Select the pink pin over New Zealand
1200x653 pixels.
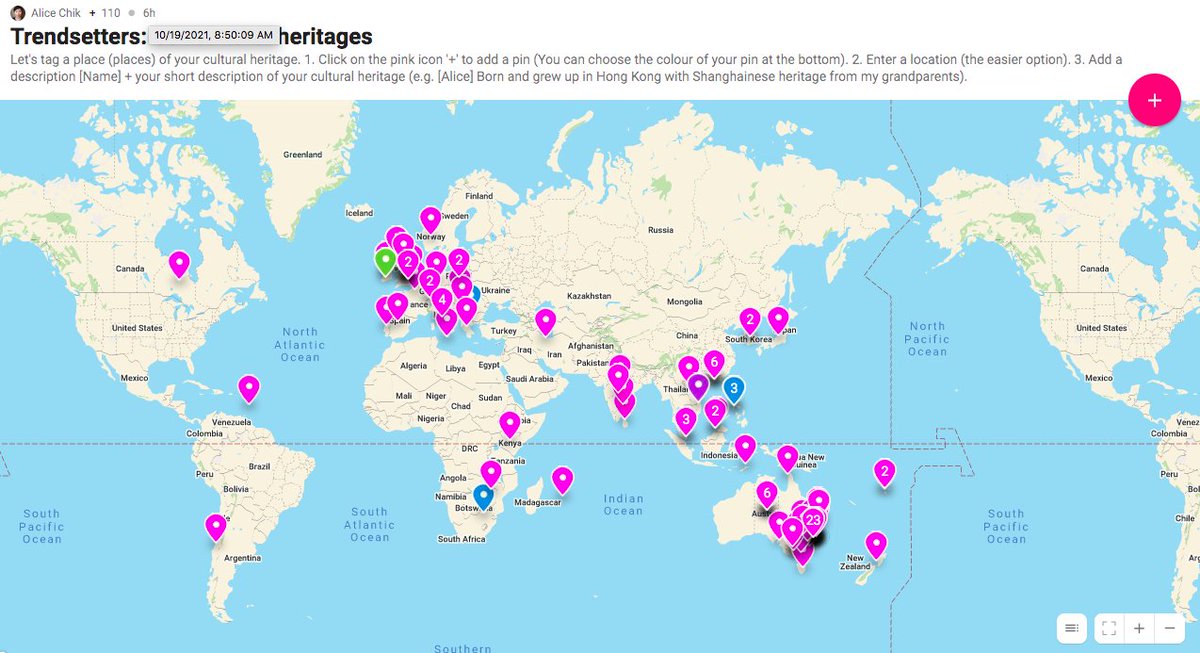876,544
